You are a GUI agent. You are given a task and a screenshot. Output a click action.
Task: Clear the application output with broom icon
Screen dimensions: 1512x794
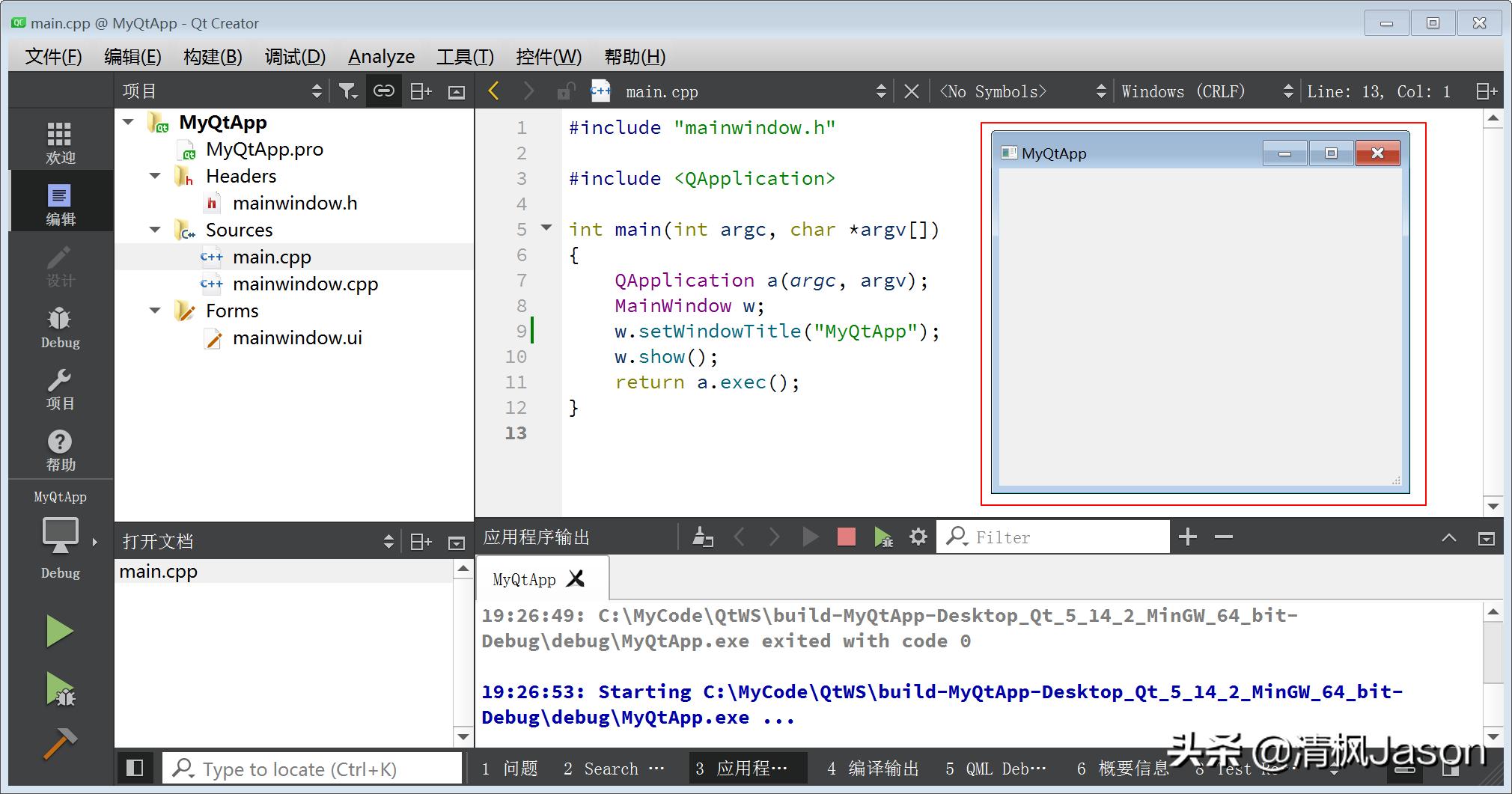point(701,537)
